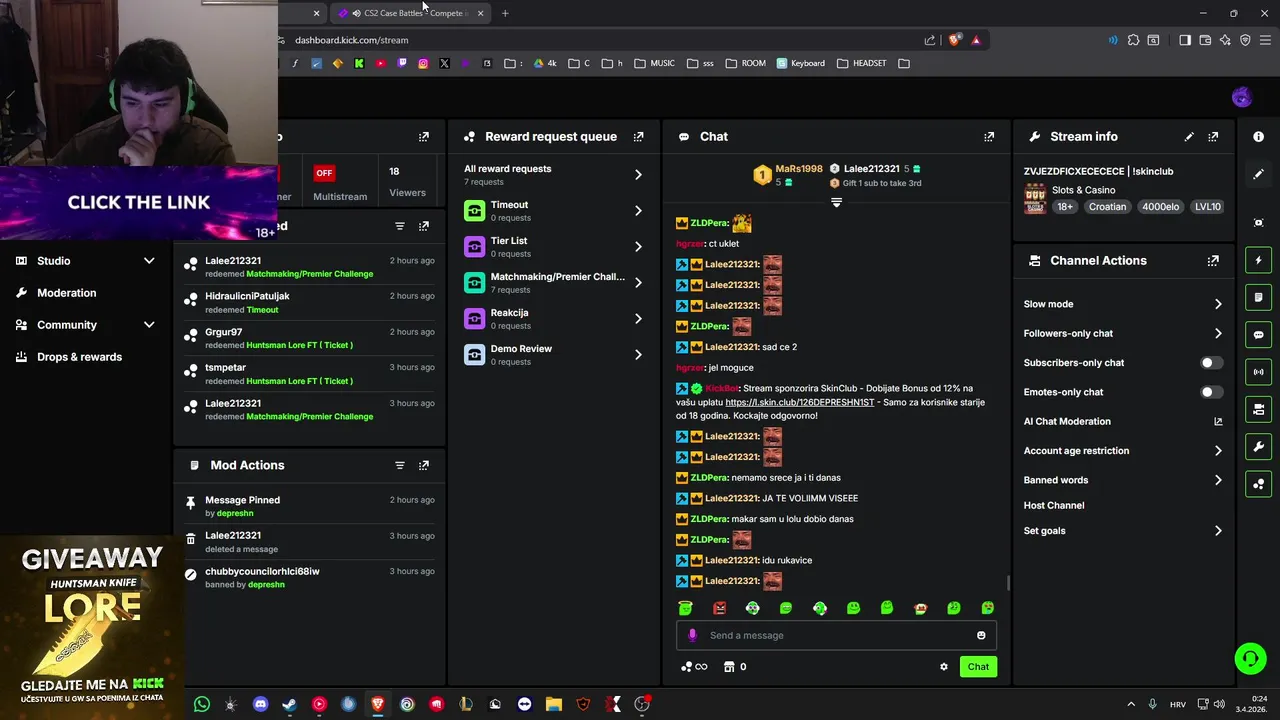Pop out the Mod Actions panel
The width and height of the screenshot is (1280, 720).
click(424, 465)
